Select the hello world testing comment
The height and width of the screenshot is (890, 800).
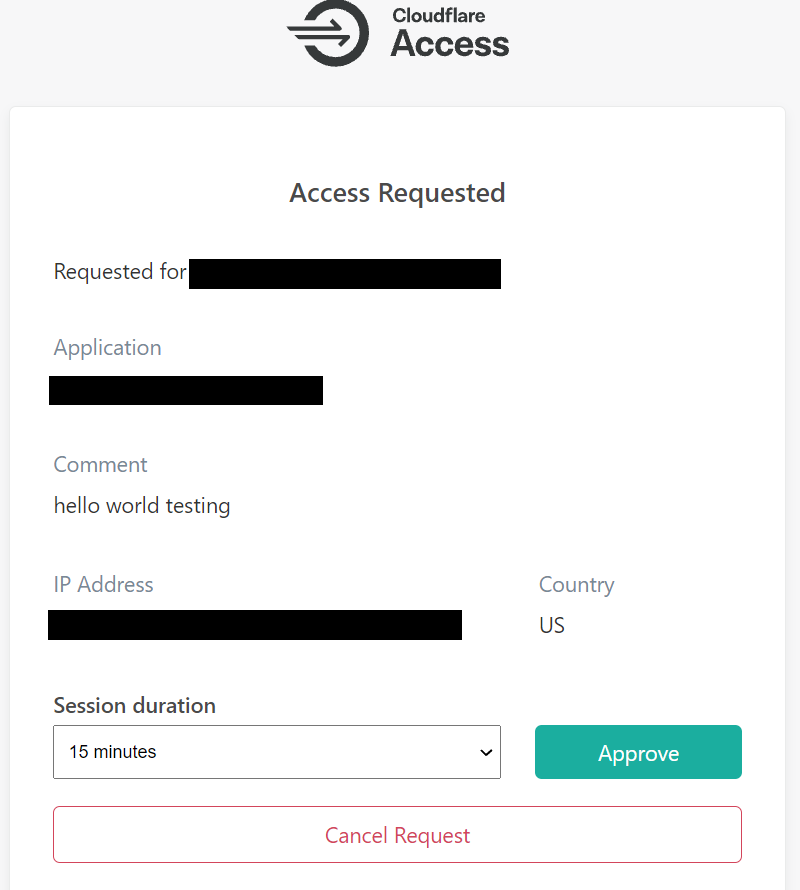coord(142,506)
